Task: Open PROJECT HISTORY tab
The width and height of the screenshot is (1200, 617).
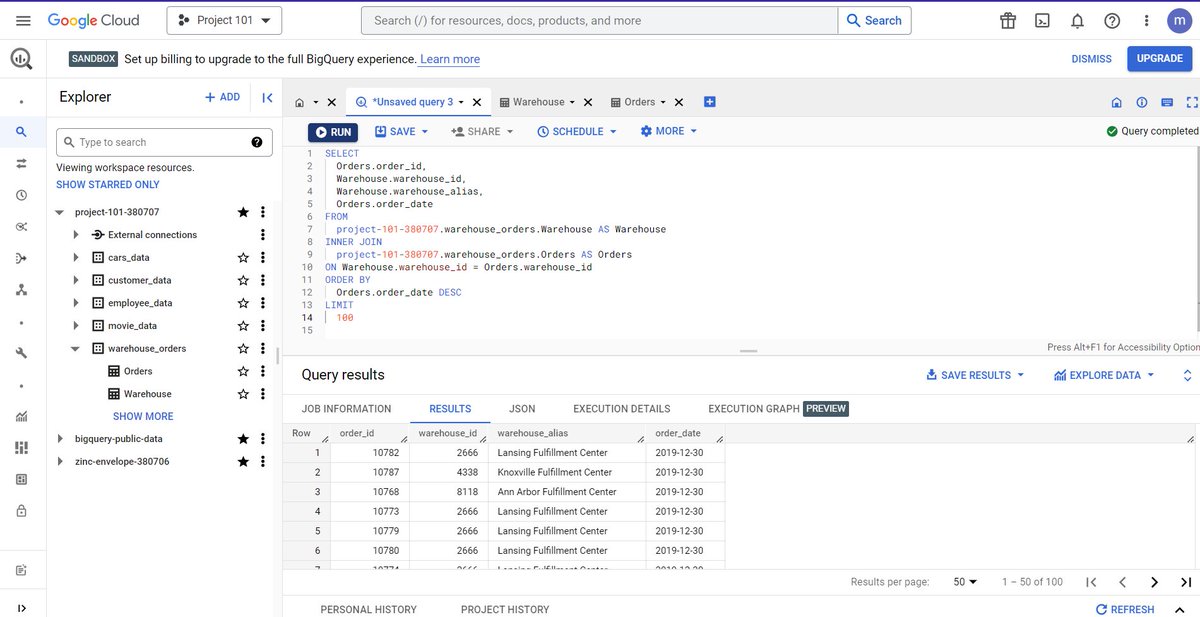Action: 505,609
